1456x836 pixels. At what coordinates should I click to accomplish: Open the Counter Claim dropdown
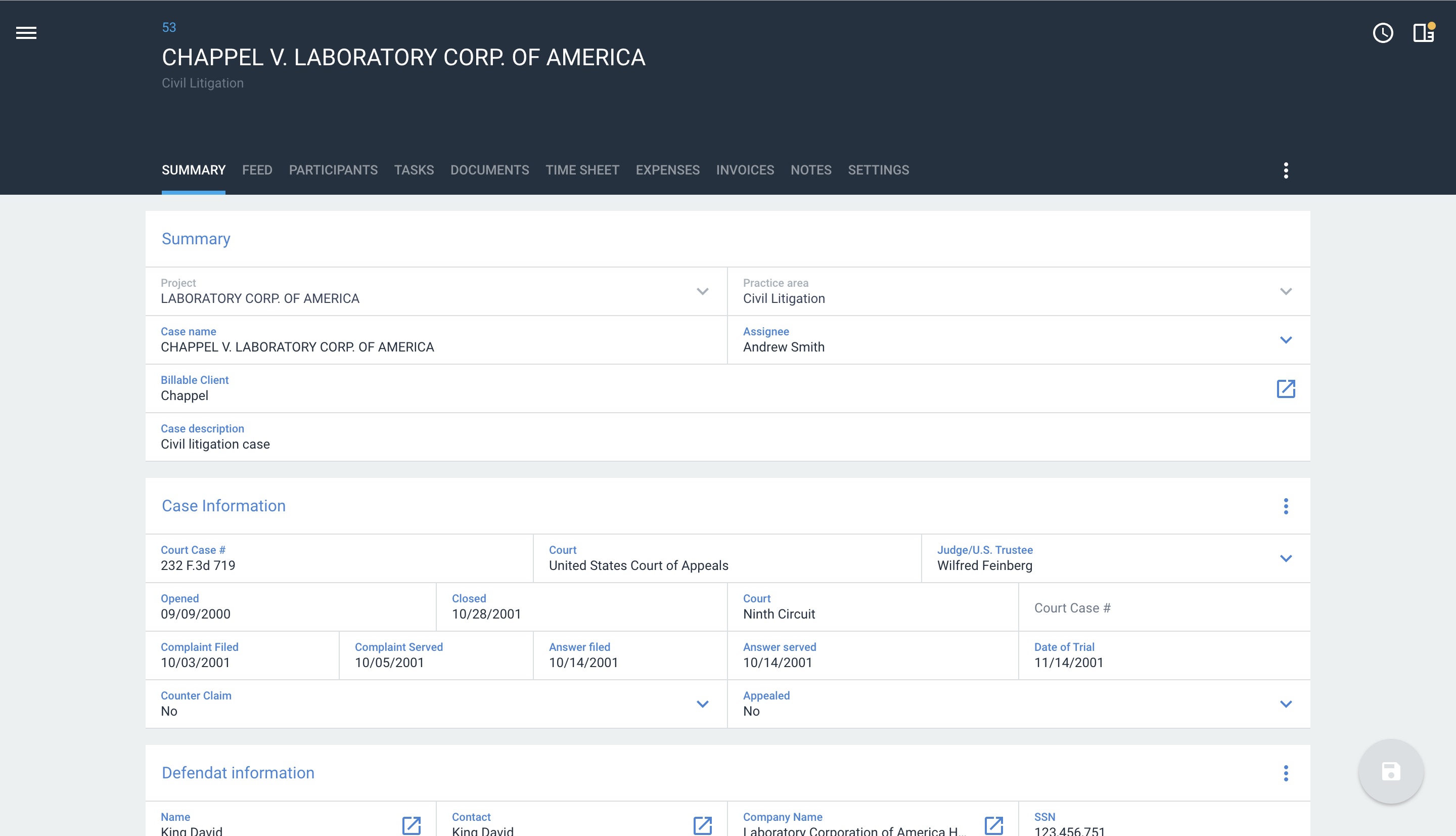(x=702, y=704)
